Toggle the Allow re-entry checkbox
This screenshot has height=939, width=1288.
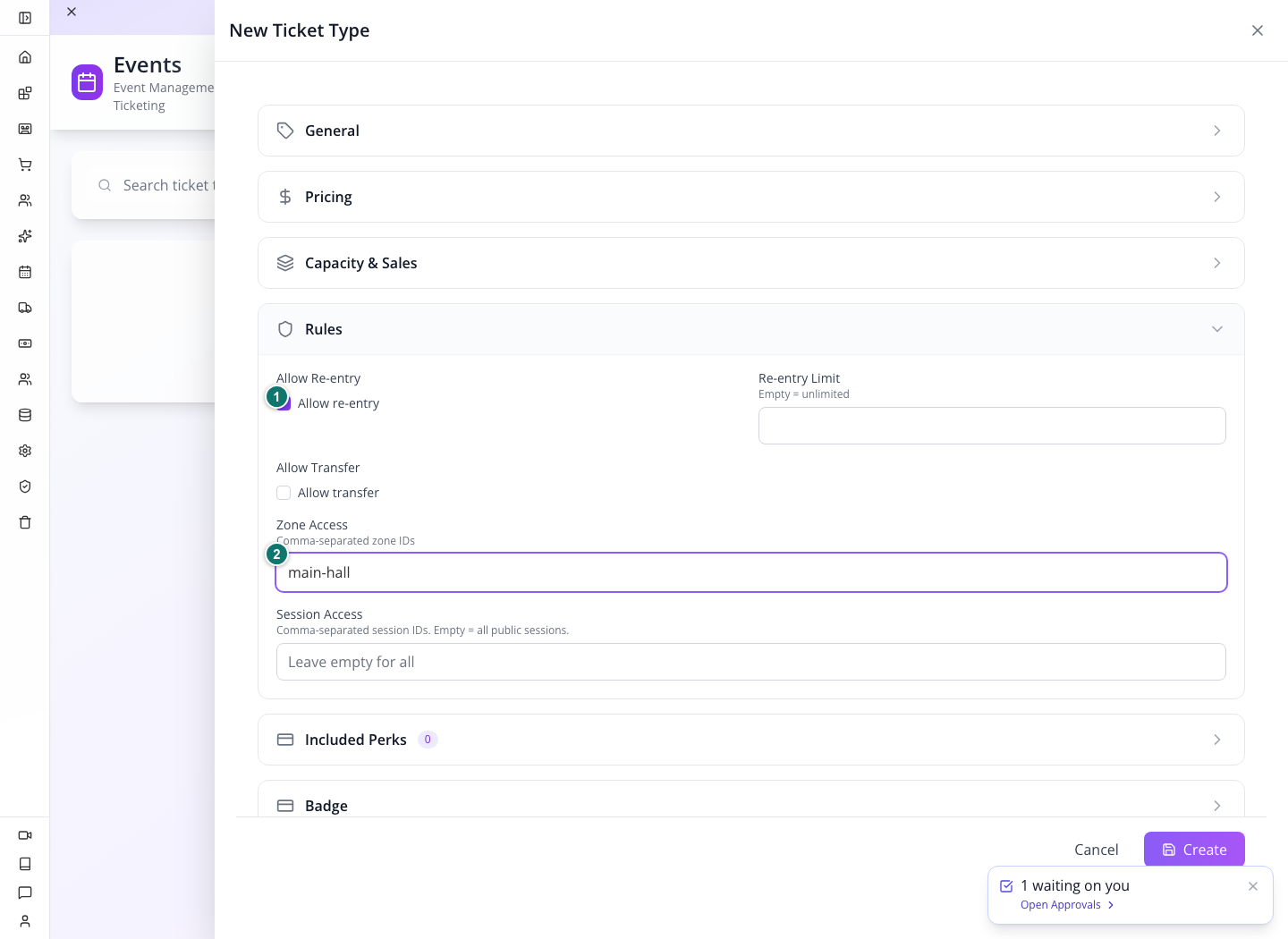(284, 403)
